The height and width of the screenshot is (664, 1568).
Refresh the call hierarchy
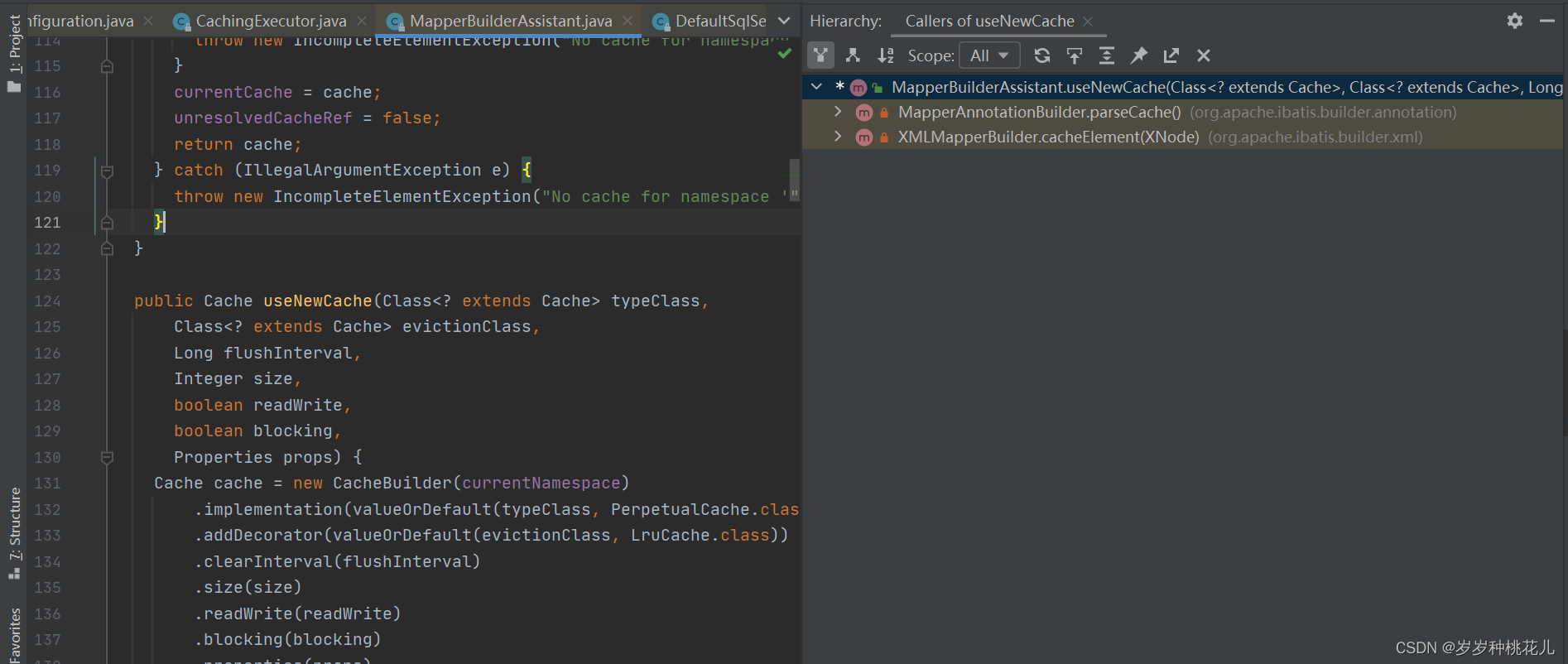[x=1042, y=55]
